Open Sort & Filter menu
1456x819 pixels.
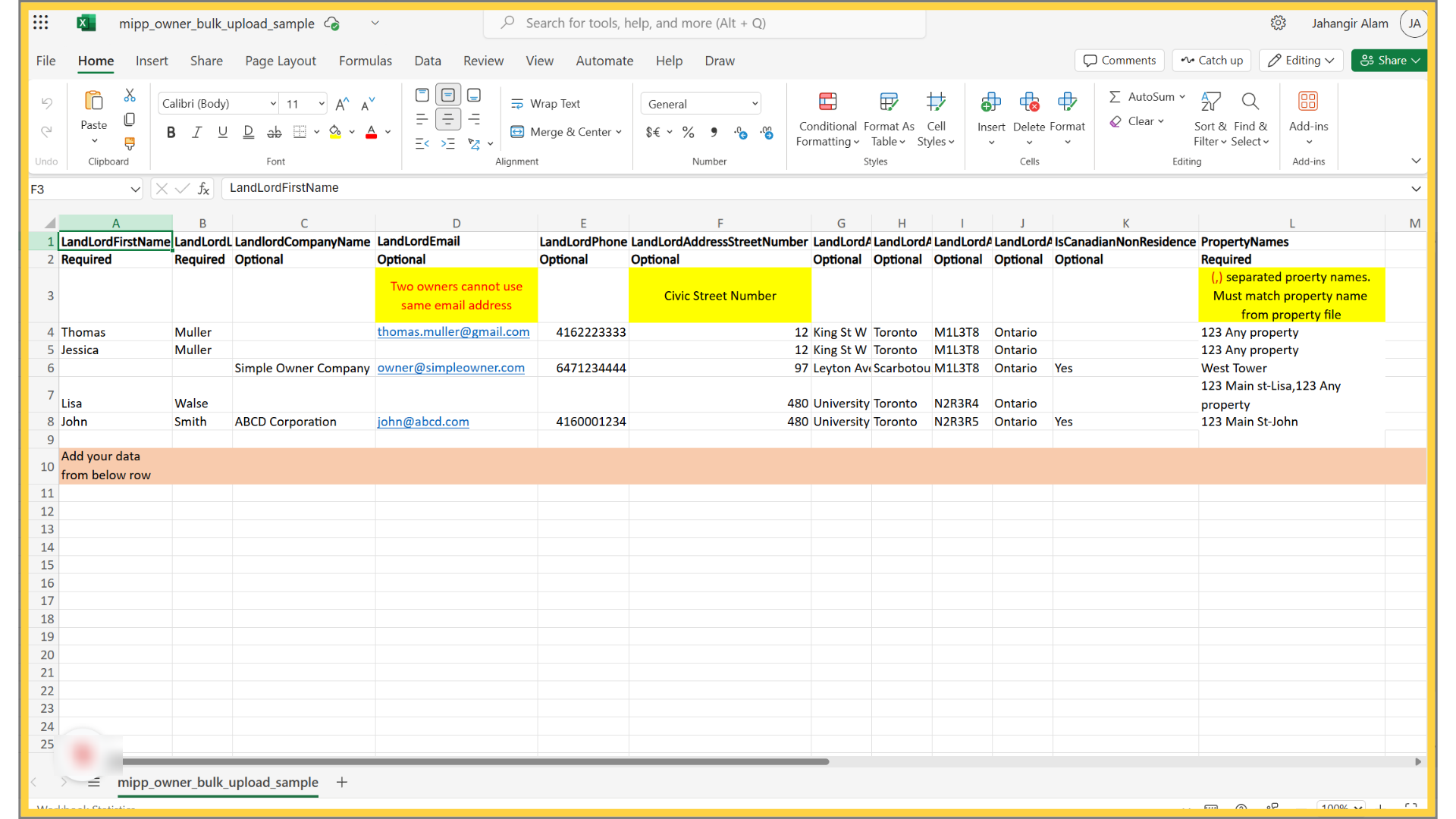click(1210, 119)
